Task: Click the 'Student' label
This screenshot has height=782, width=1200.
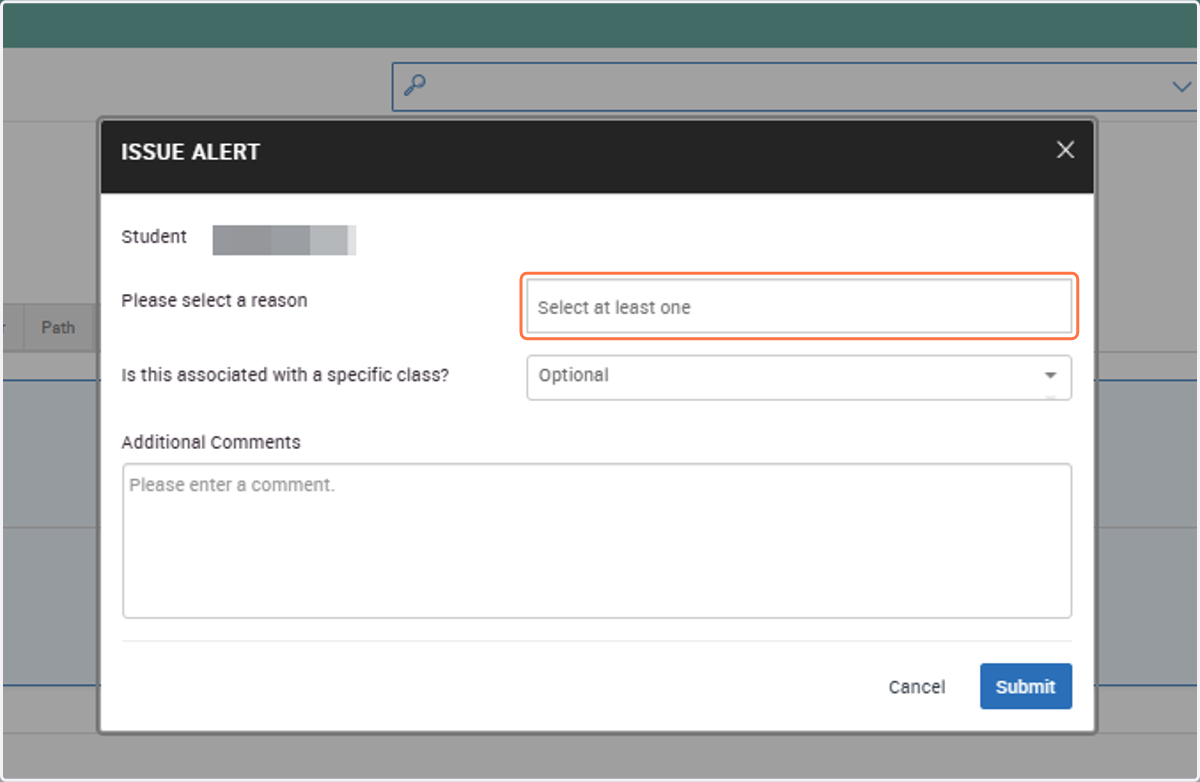Action: point(154,237)
